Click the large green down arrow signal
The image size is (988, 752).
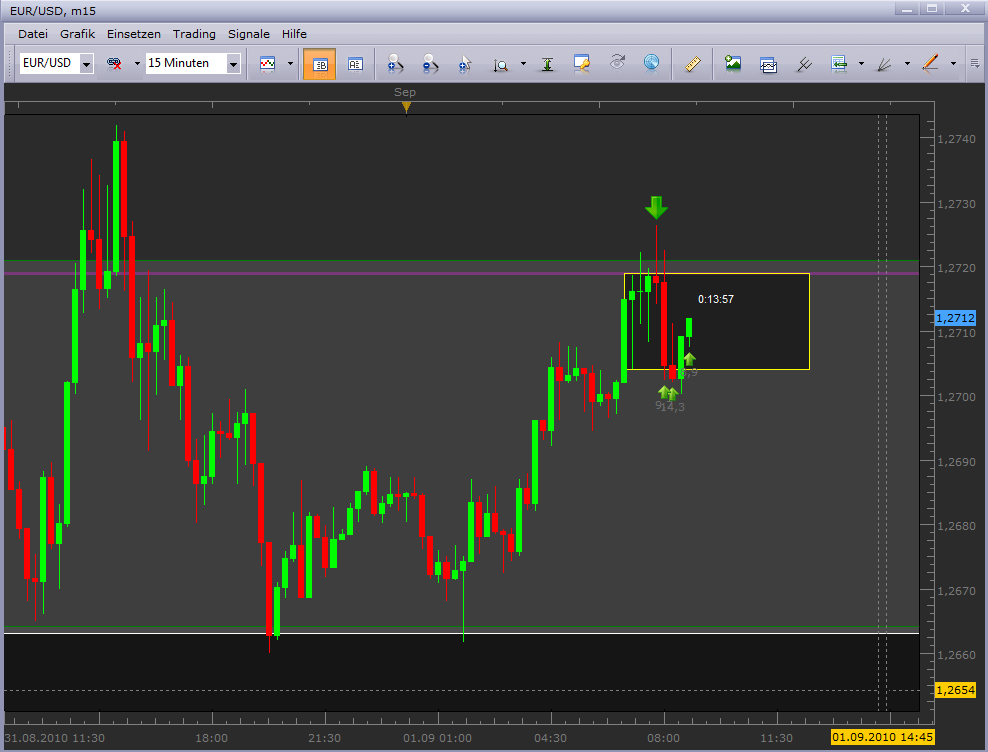click(656, 207)
